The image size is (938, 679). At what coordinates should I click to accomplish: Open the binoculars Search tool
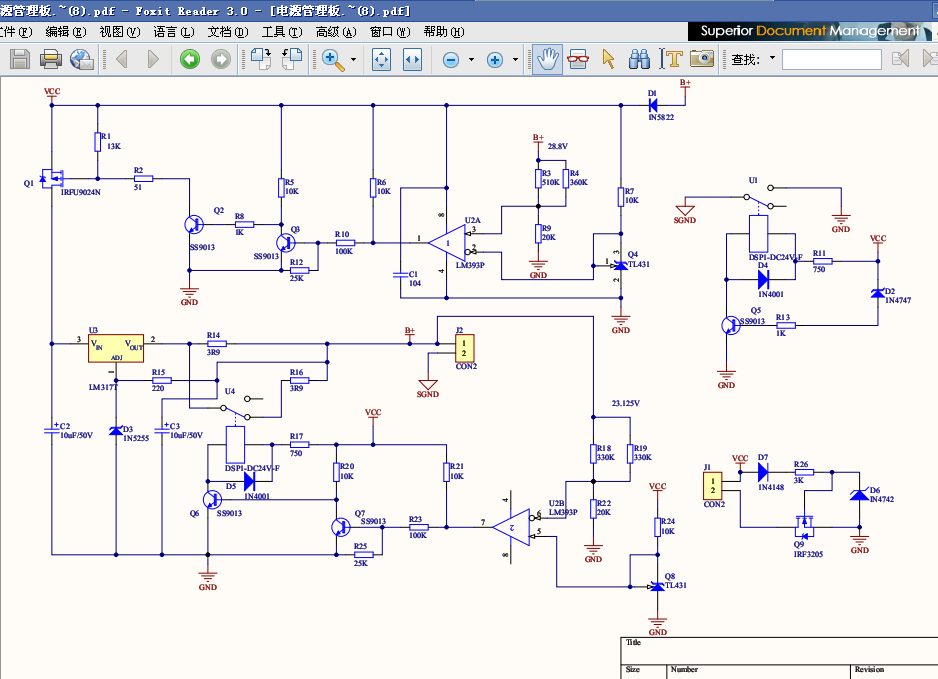639,59
